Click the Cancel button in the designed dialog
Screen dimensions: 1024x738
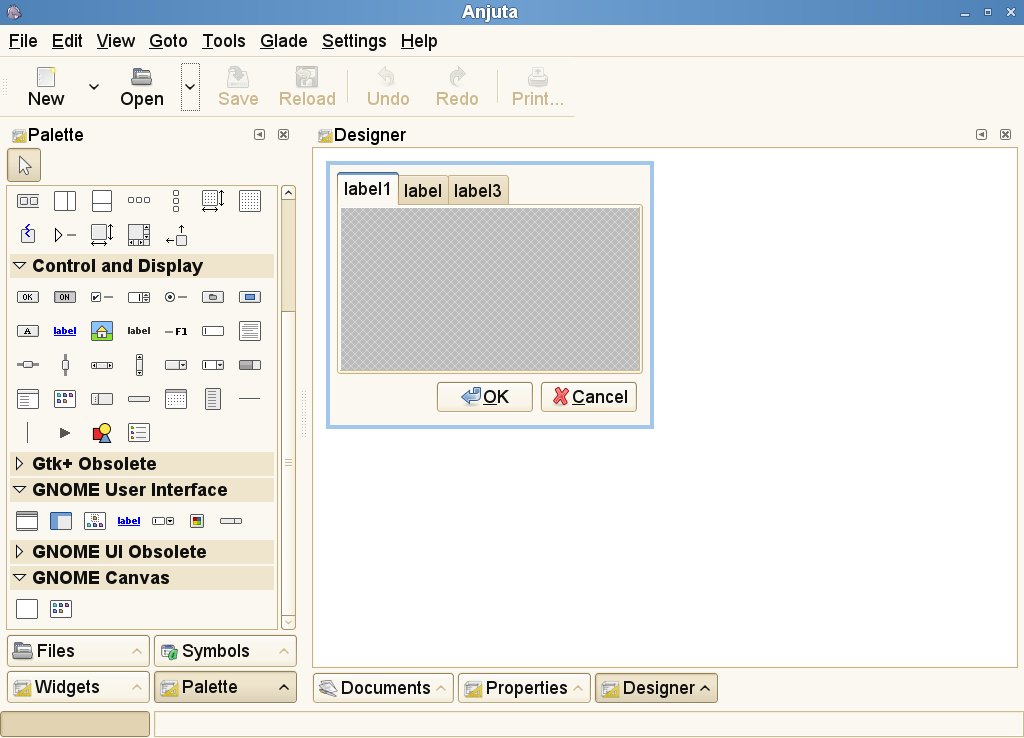pos(589,397)
